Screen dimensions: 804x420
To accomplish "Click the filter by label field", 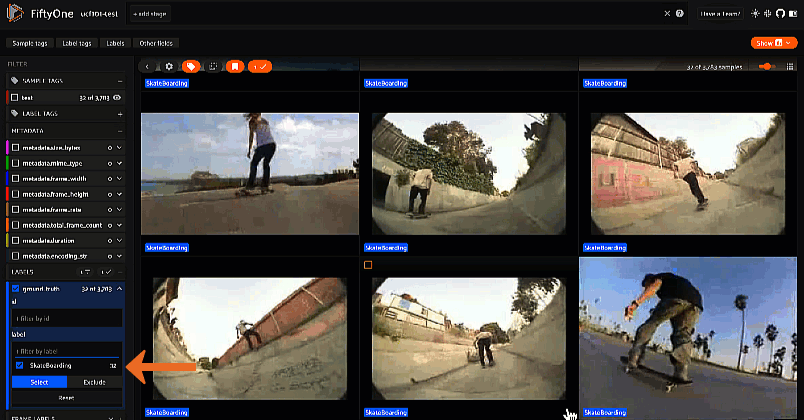I will point(67,351).
